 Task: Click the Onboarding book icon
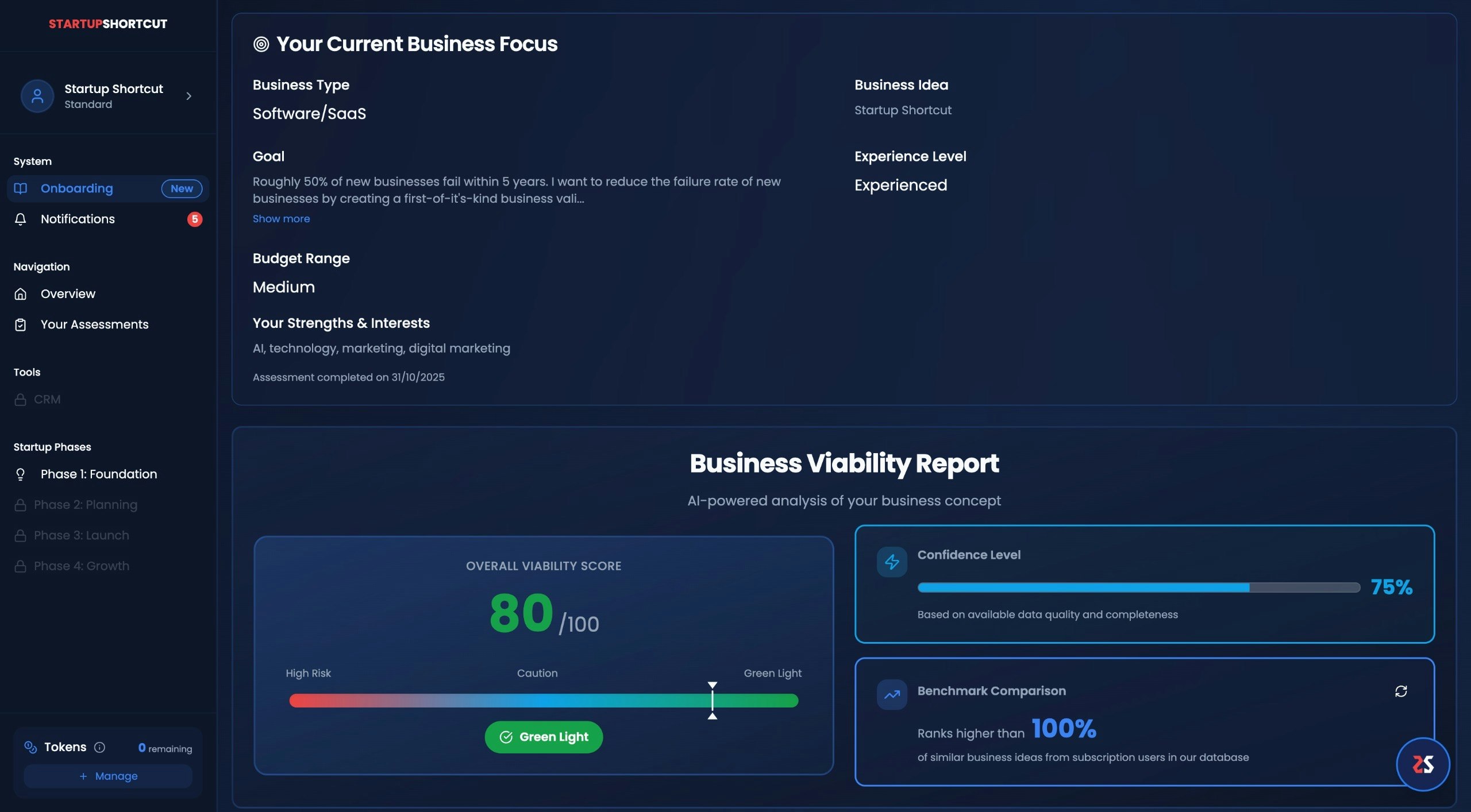21,188
